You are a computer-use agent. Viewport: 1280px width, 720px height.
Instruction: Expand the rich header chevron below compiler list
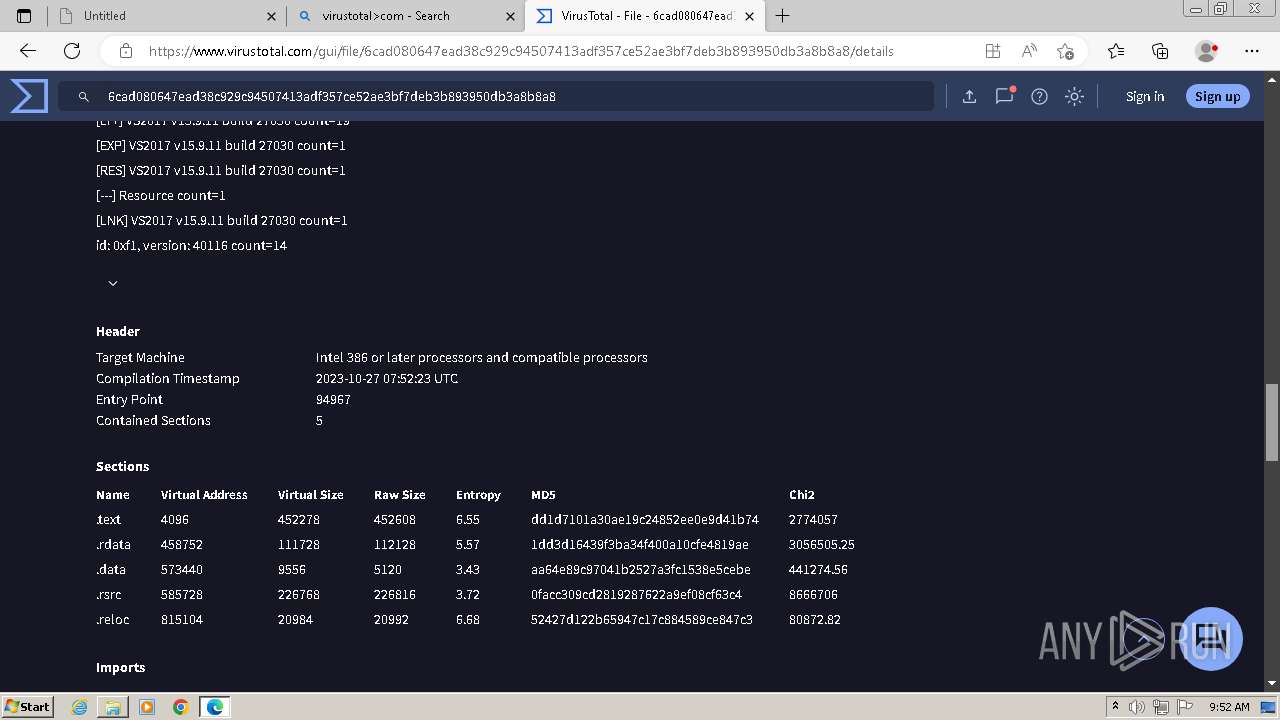(x=113, y=283)
